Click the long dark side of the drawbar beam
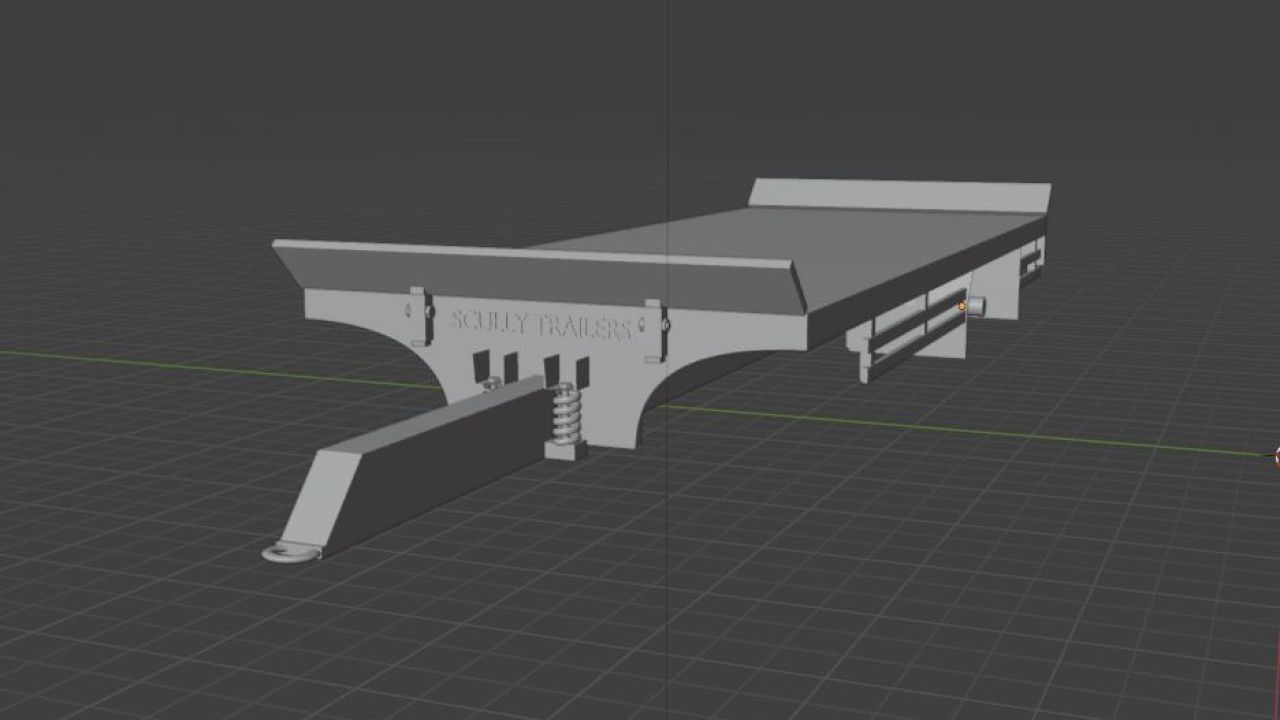 pyautogui.click(x=440, y=470)
